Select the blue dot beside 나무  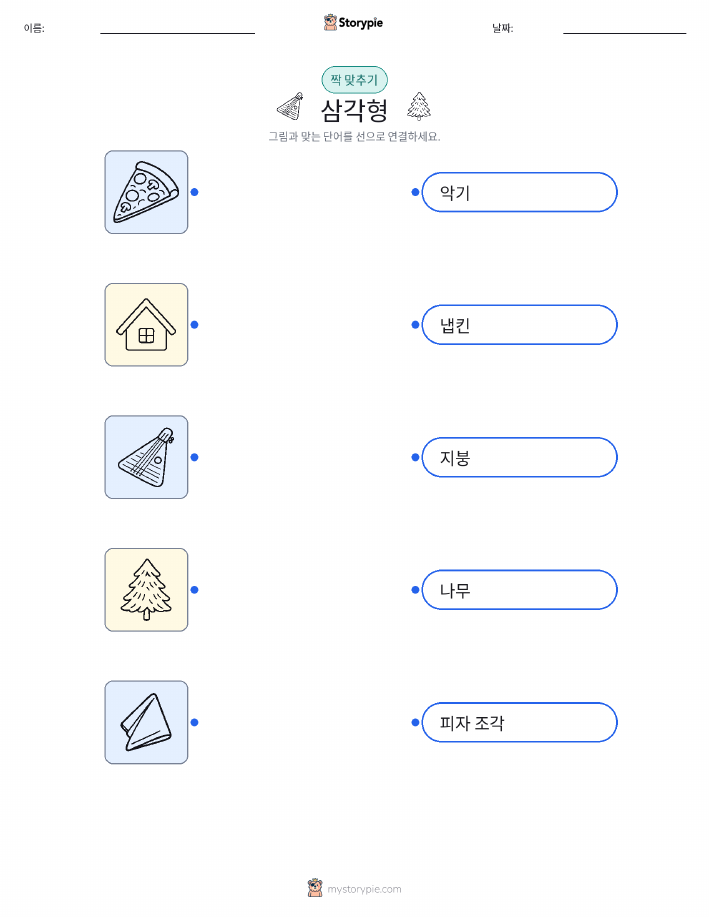coord(415,590)
